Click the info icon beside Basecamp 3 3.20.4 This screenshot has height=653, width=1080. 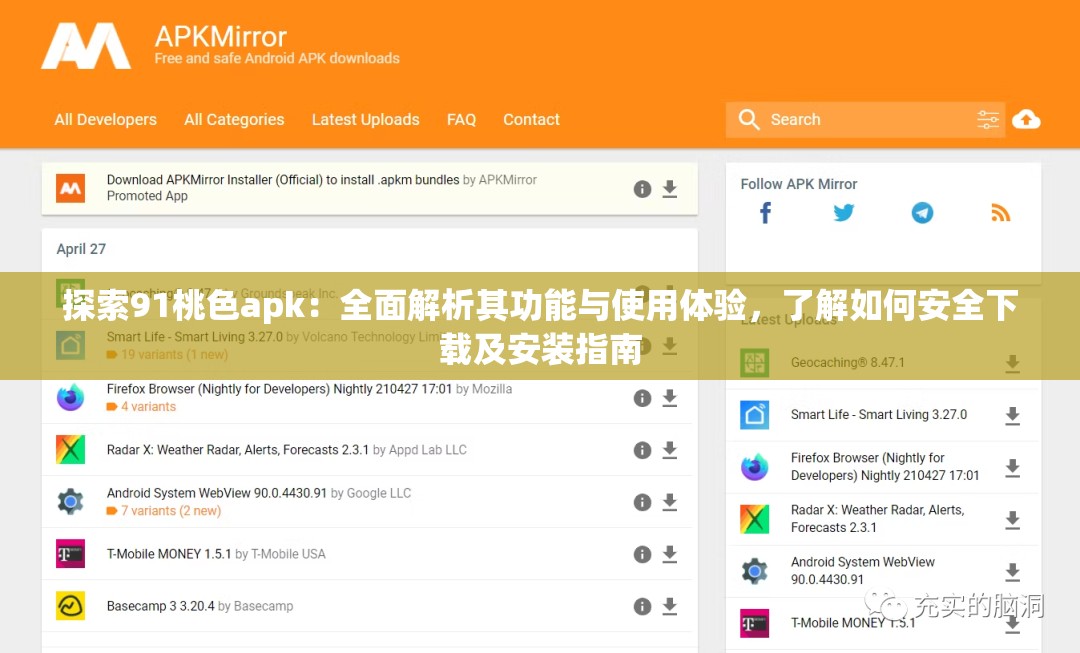(642, 606)
